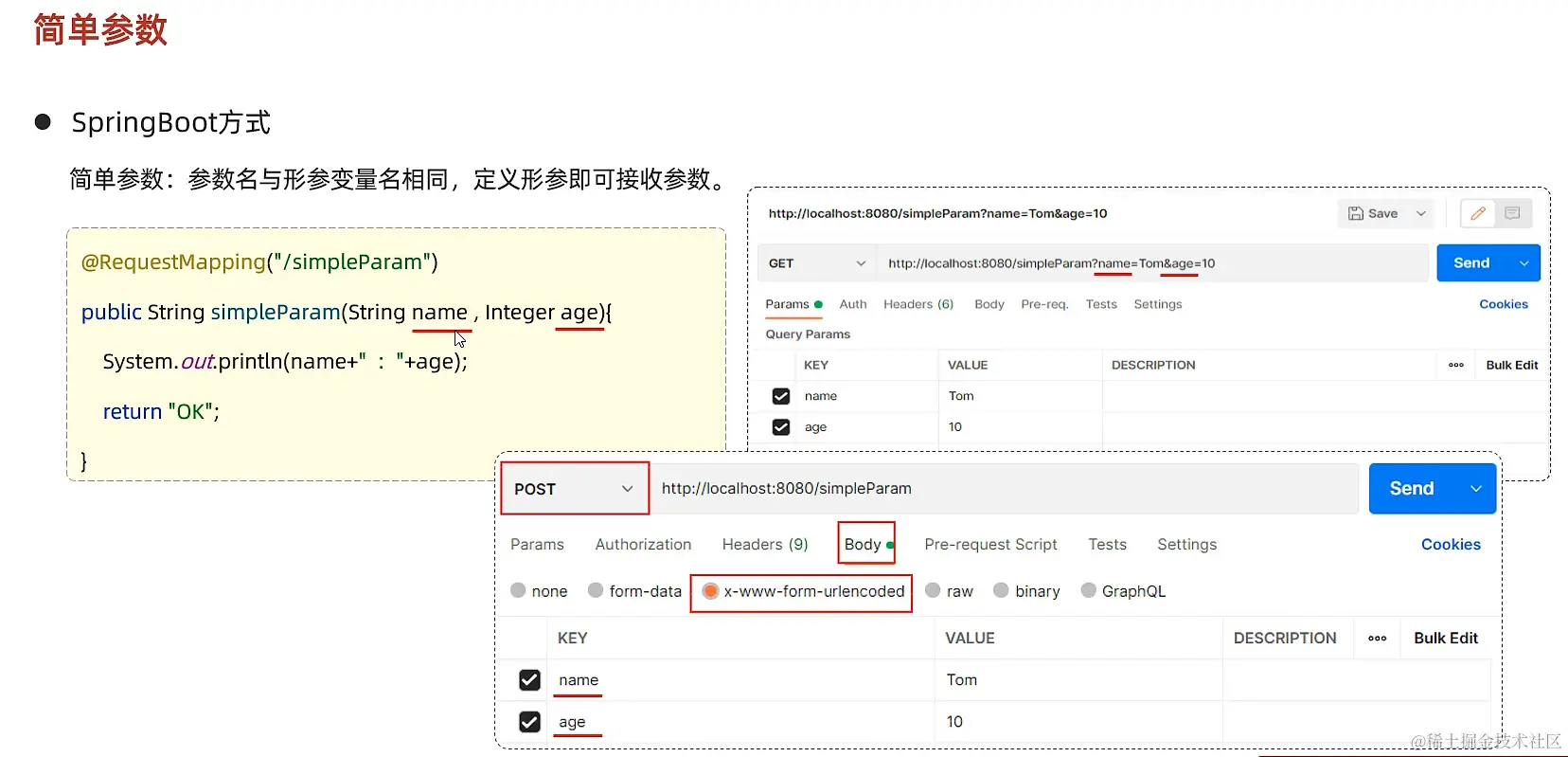Viewport: 1568px width, 757px height.
Task: Click the Tom value in Query Params
Action: point(961,396)
